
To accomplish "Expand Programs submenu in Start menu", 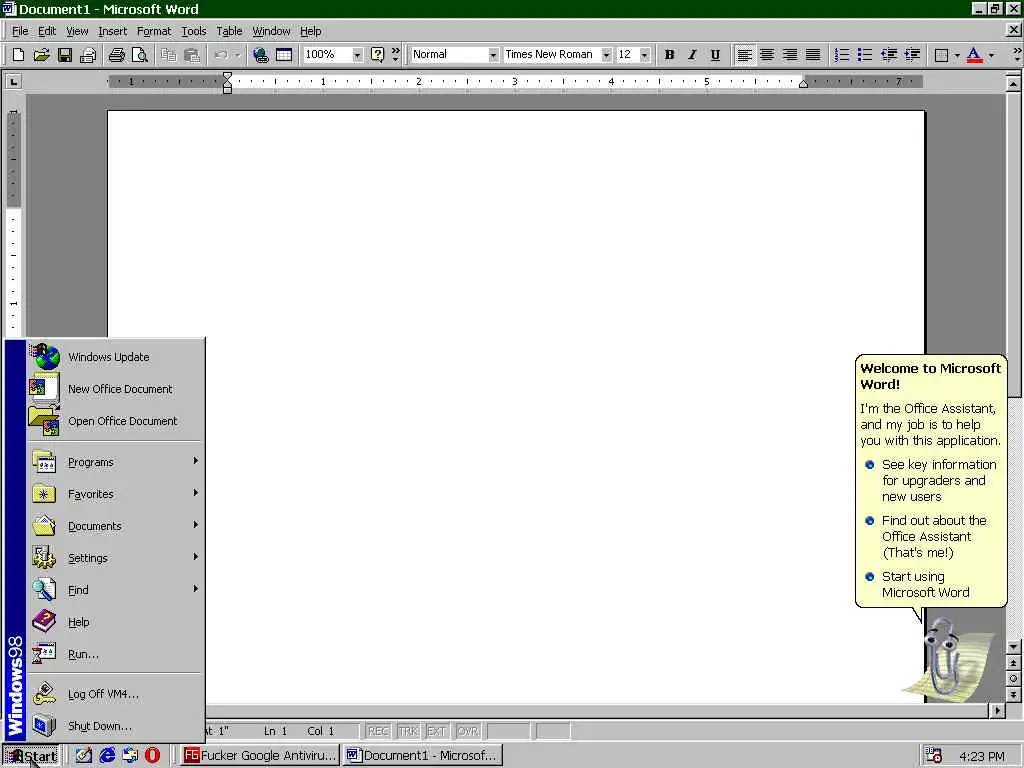I will point(116,462).
